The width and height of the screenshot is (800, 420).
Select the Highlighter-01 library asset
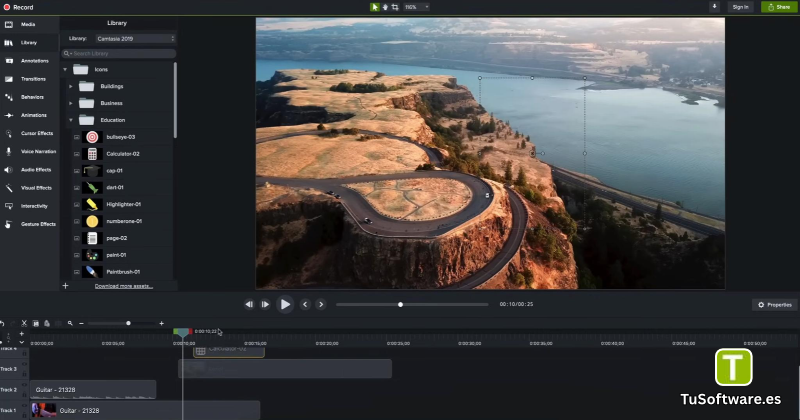pos(121,204)
